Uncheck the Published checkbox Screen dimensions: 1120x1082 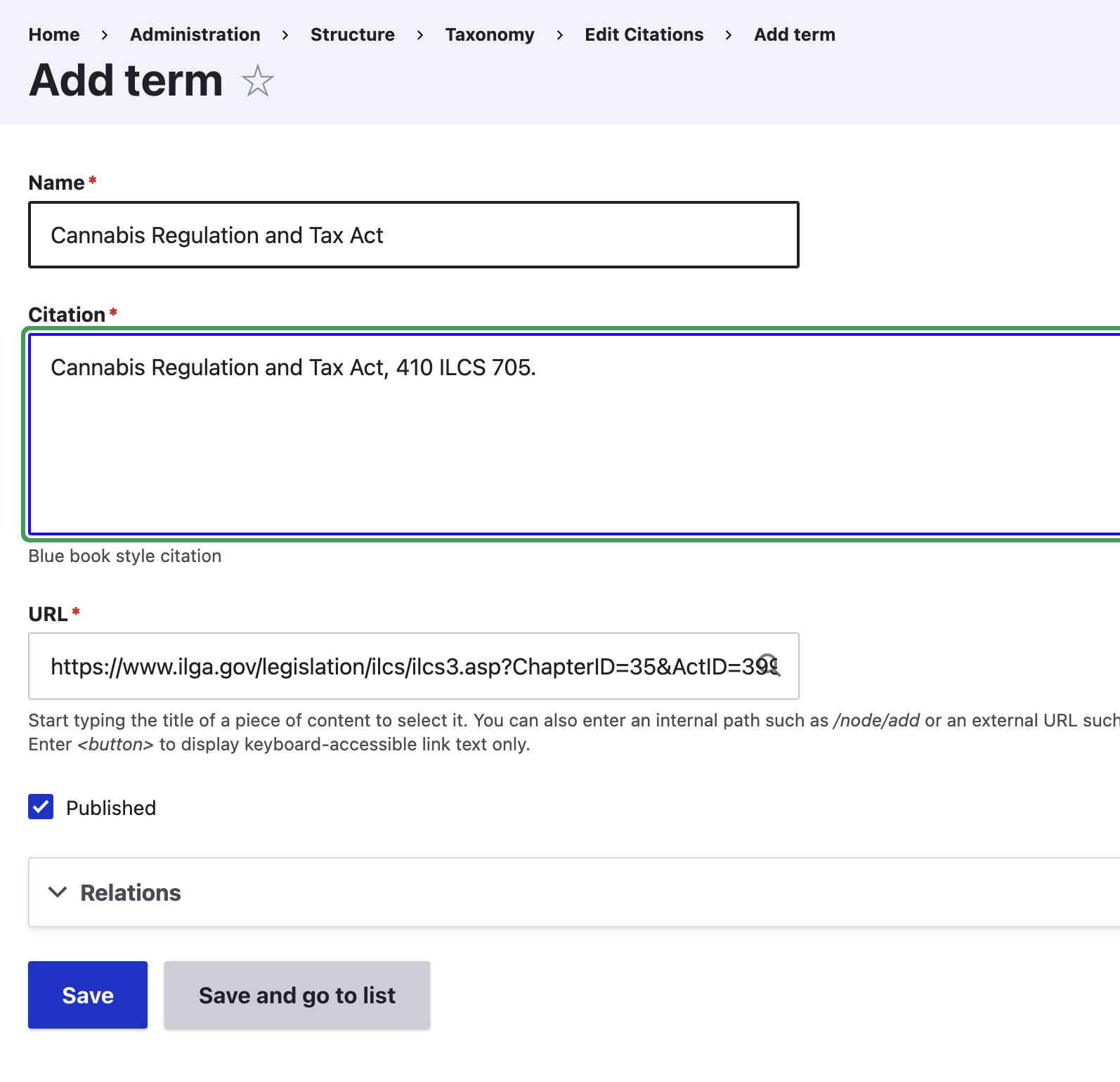pyautogui.click(x=41, y=807)
